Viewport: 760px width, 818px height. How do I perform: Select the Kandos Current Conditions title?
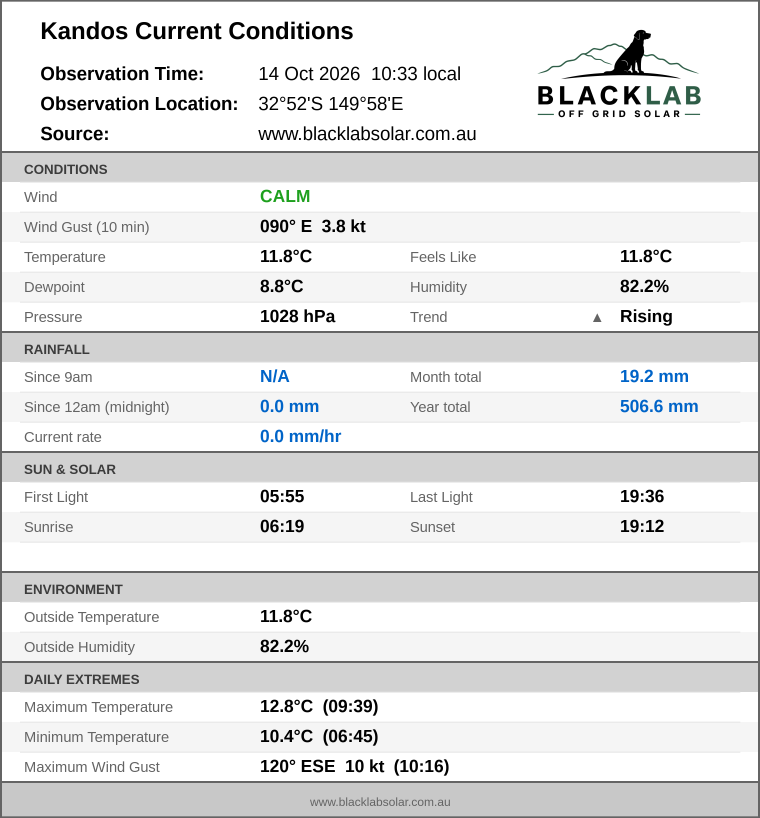coord(197,31)
